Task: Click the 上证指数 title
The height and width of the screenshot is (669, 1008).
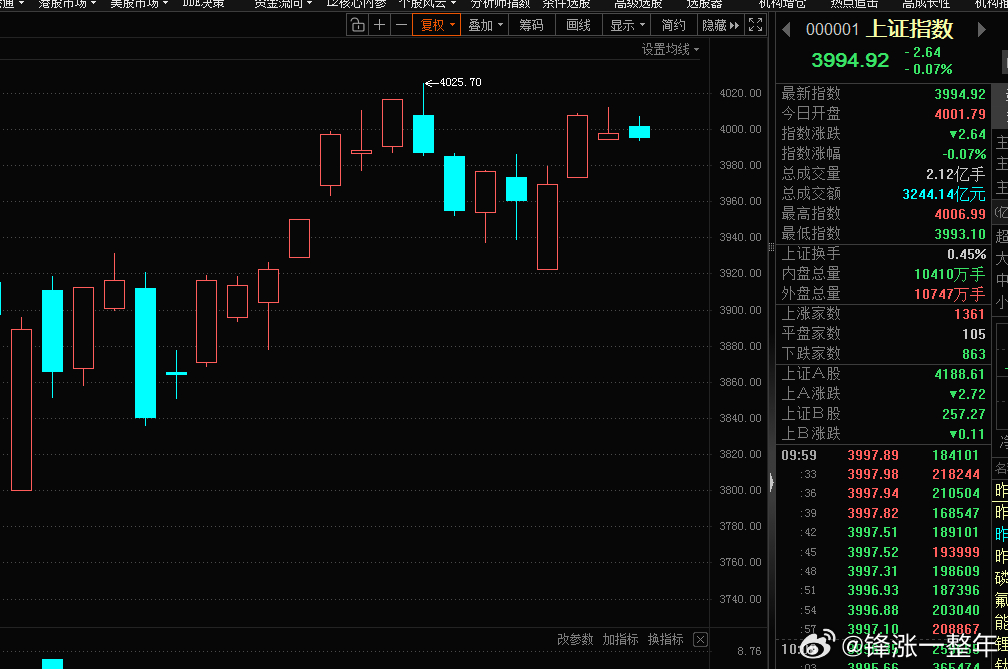Action: [910, 29]
